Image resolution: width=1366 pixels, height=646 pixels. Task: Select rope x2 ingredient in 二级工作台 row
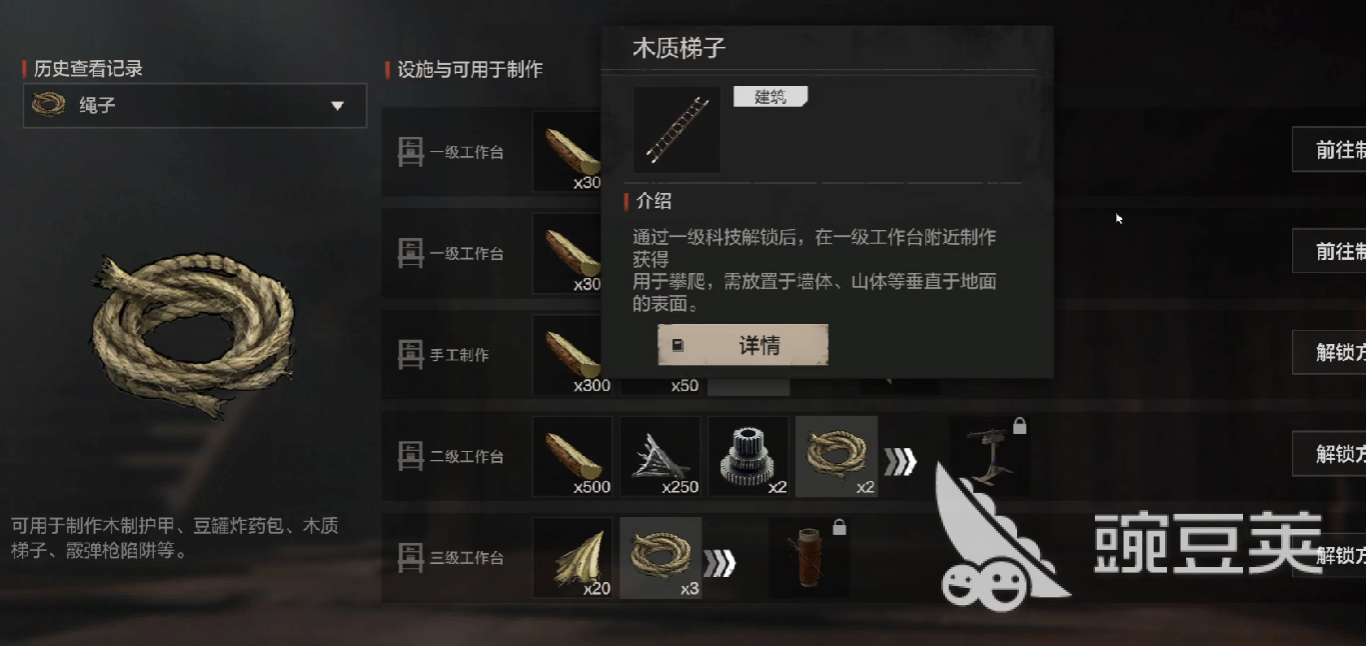tap(836, 456)
